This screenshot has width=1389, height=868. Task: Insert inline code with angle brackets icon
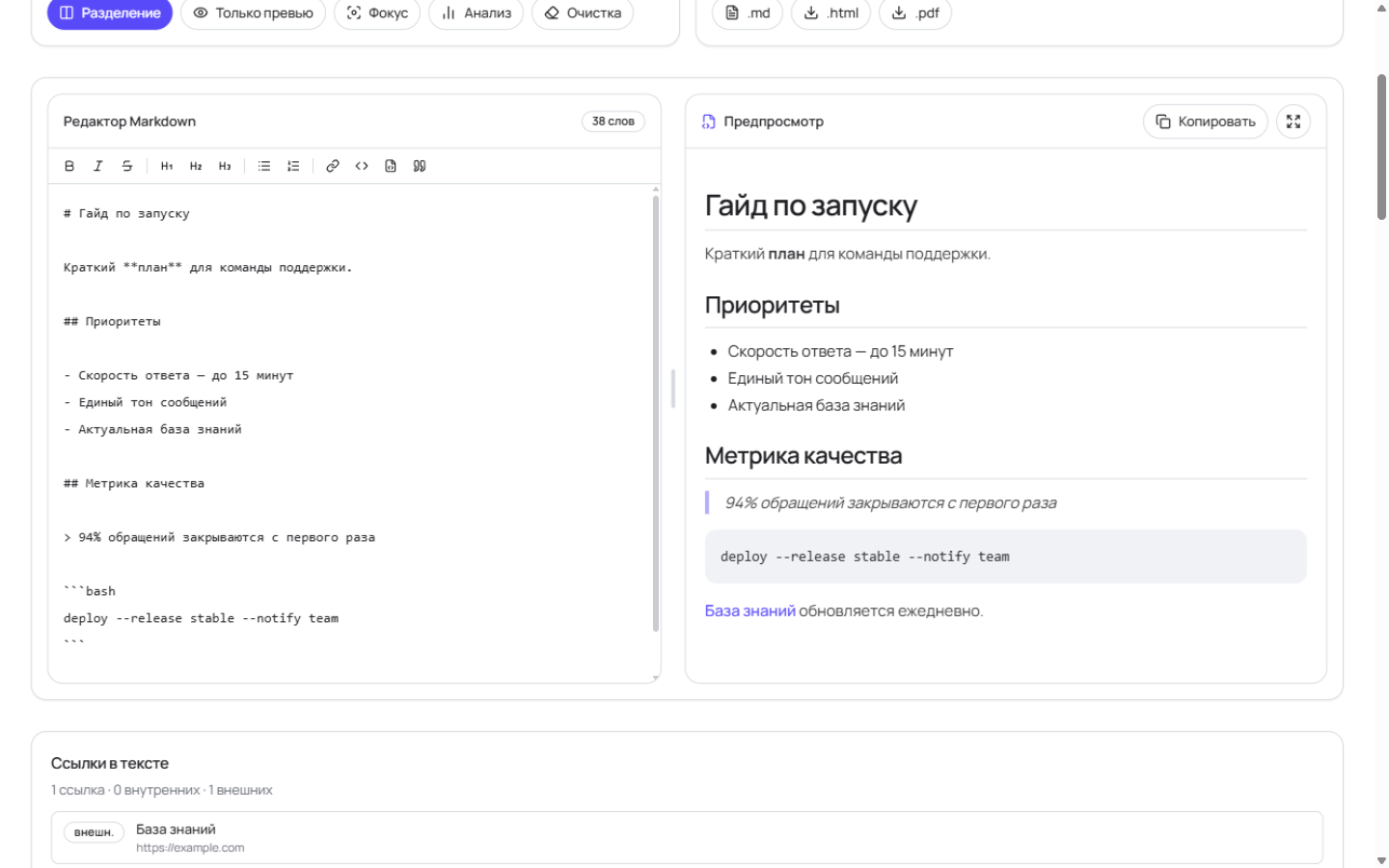[x=362, y=166]
